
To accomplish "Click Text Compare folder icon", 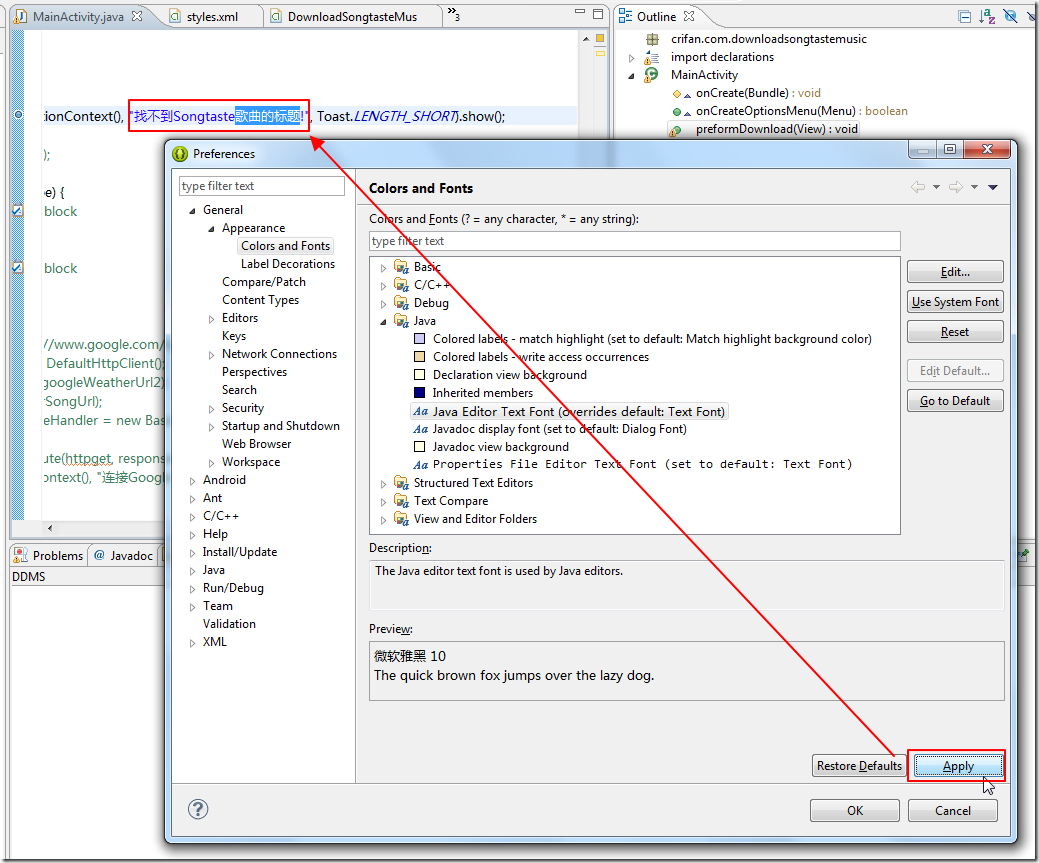I will coord(401,500).
